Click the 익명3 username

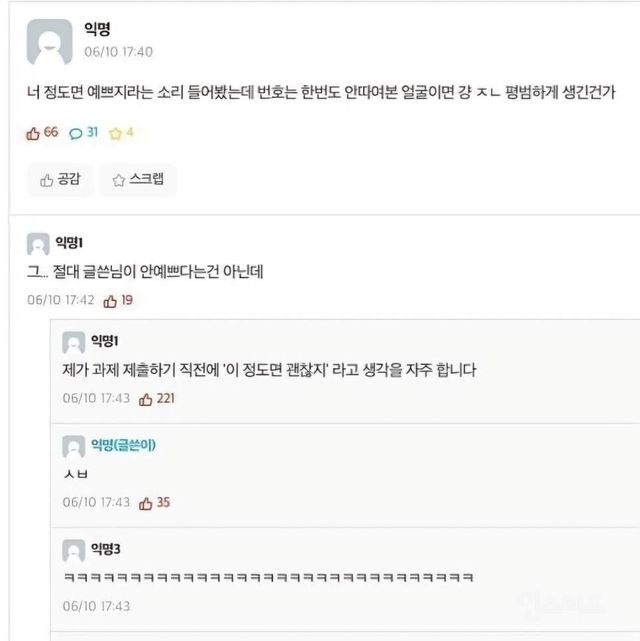[x=105, y=549]
